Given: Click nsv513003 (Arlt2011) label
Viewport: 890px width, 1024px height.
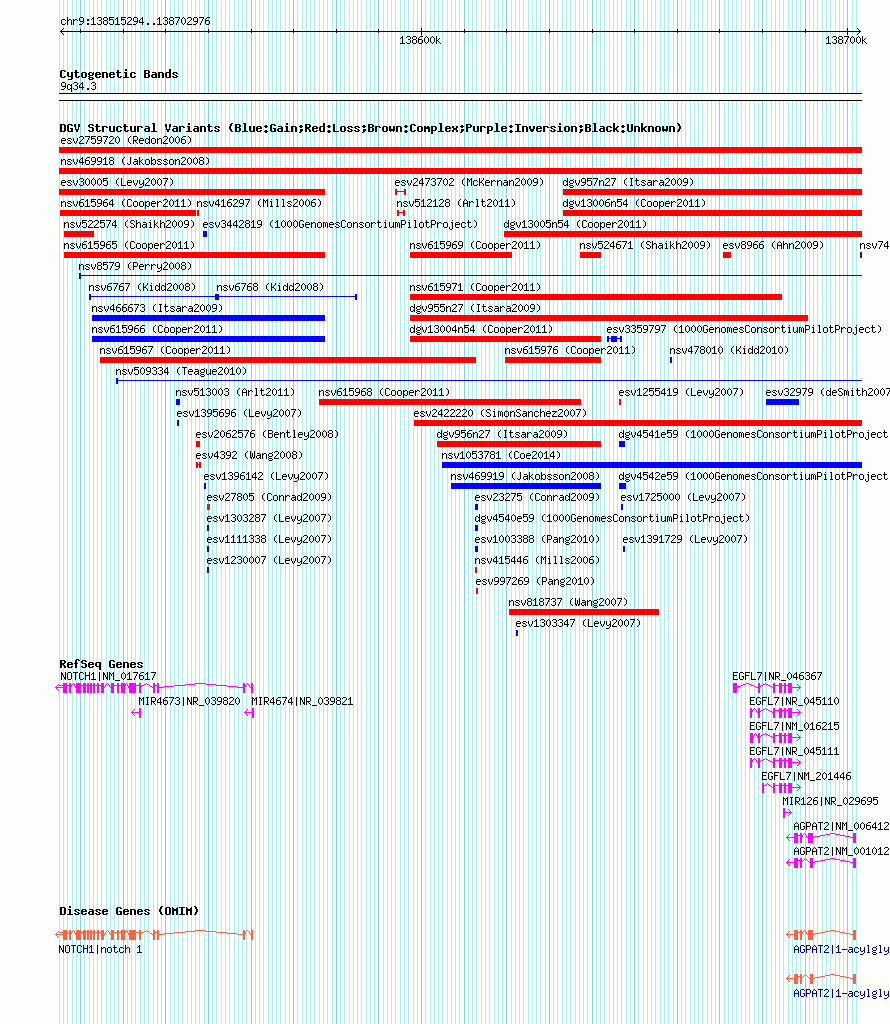Looking at the screenshot, I should [235, 391].
